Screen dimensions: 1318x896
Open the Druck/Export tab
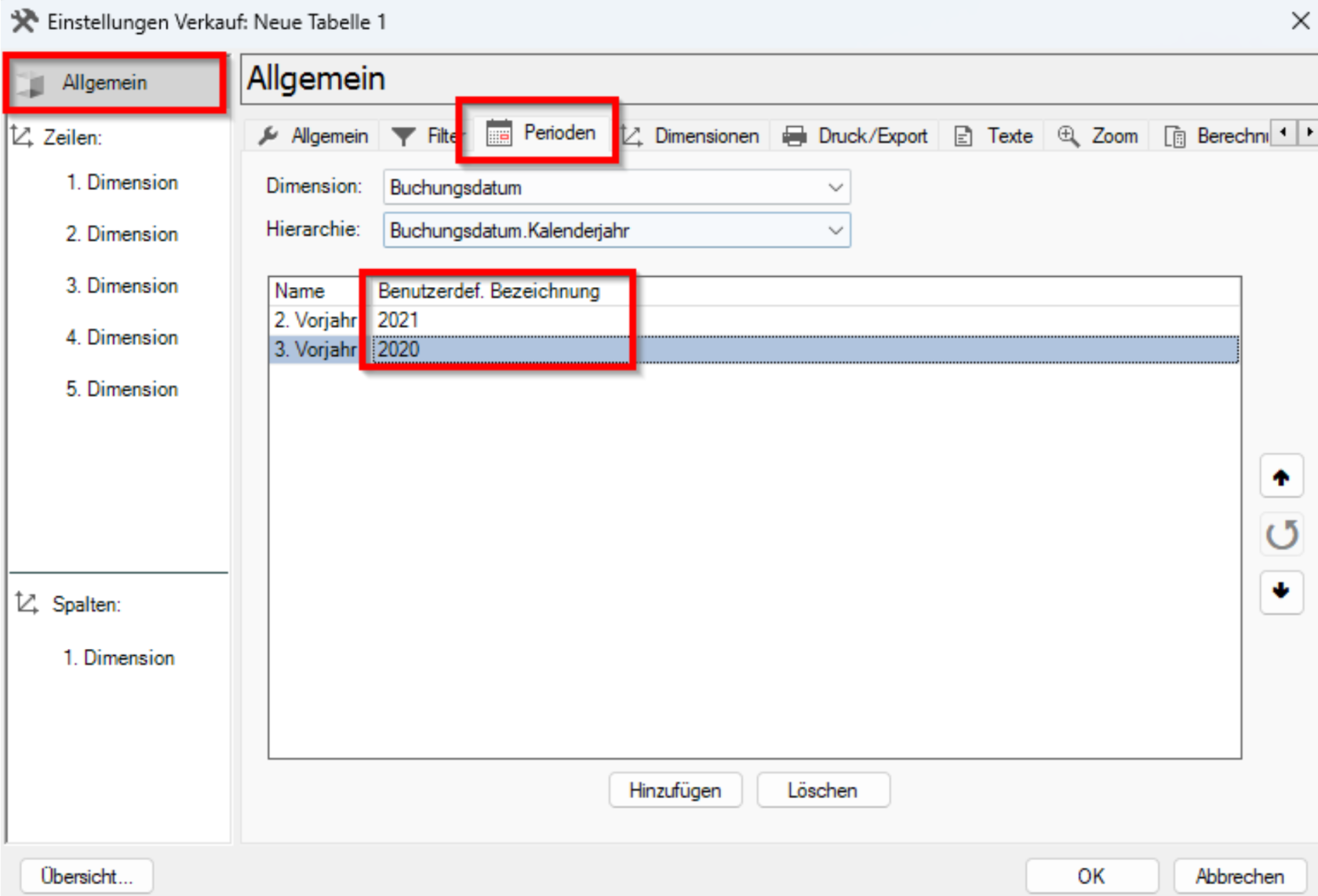click(x=855, y=136)
